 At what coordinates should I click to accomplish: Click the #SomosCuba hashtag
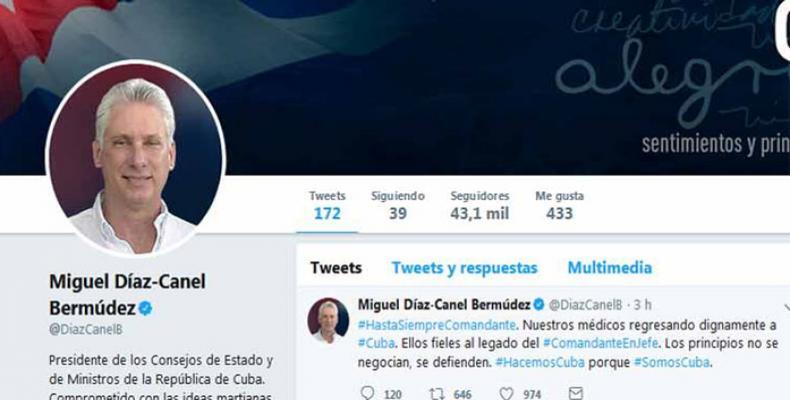tap(672, 362)
